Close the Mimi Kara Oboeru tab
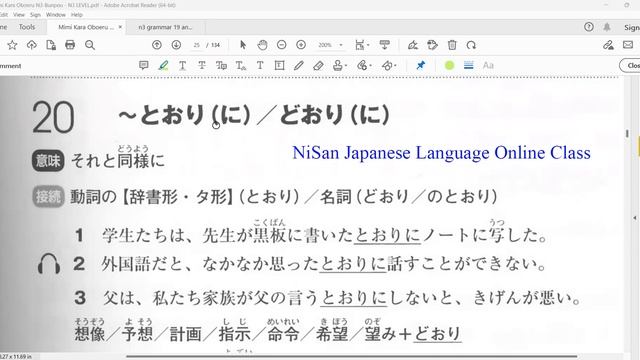This screenshot has height=360, width=640. pyautogui.click(x=120, y=27)
